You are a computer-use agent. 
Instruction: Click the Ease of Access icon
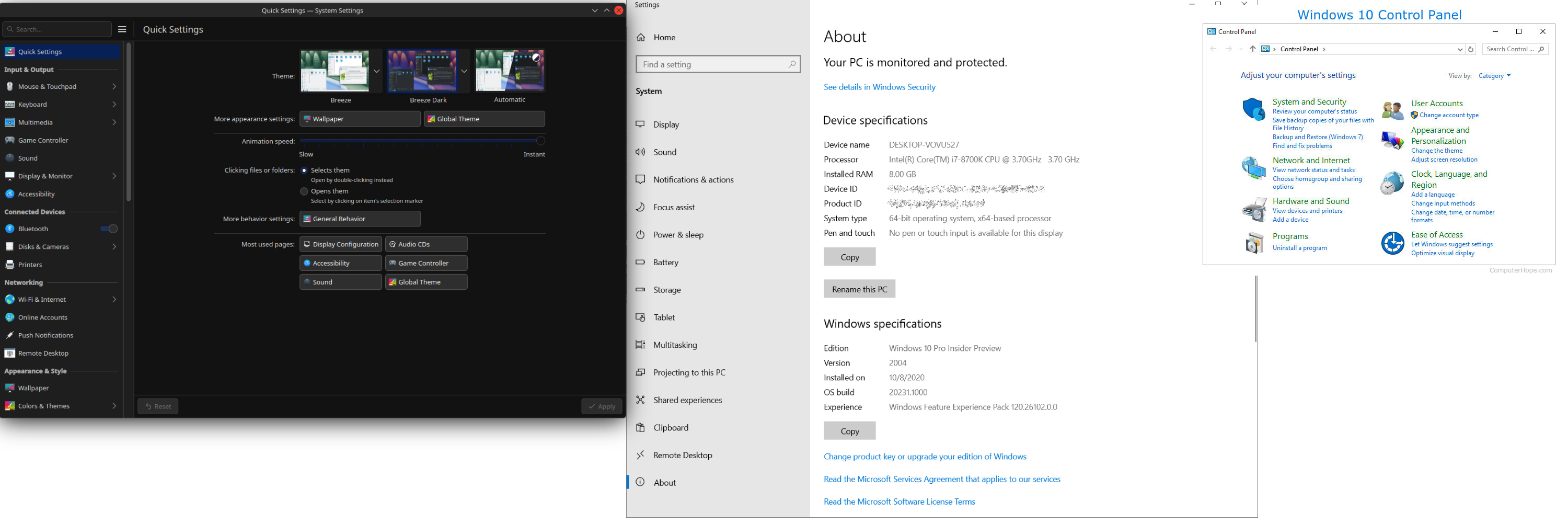(1392, 244)
